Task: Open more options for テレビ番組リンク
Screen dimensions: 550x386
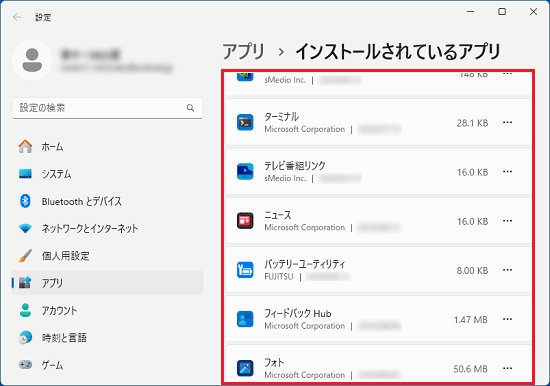Action: click(x=508, y=172)
